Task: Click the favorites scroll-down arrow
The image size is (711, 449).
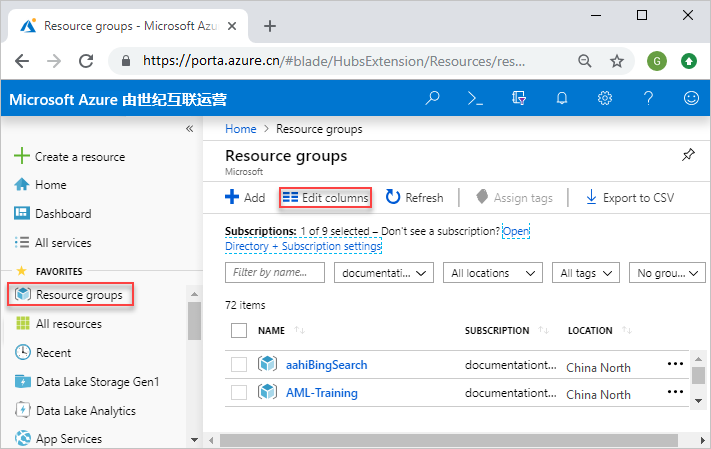Action: pos(194,439)
